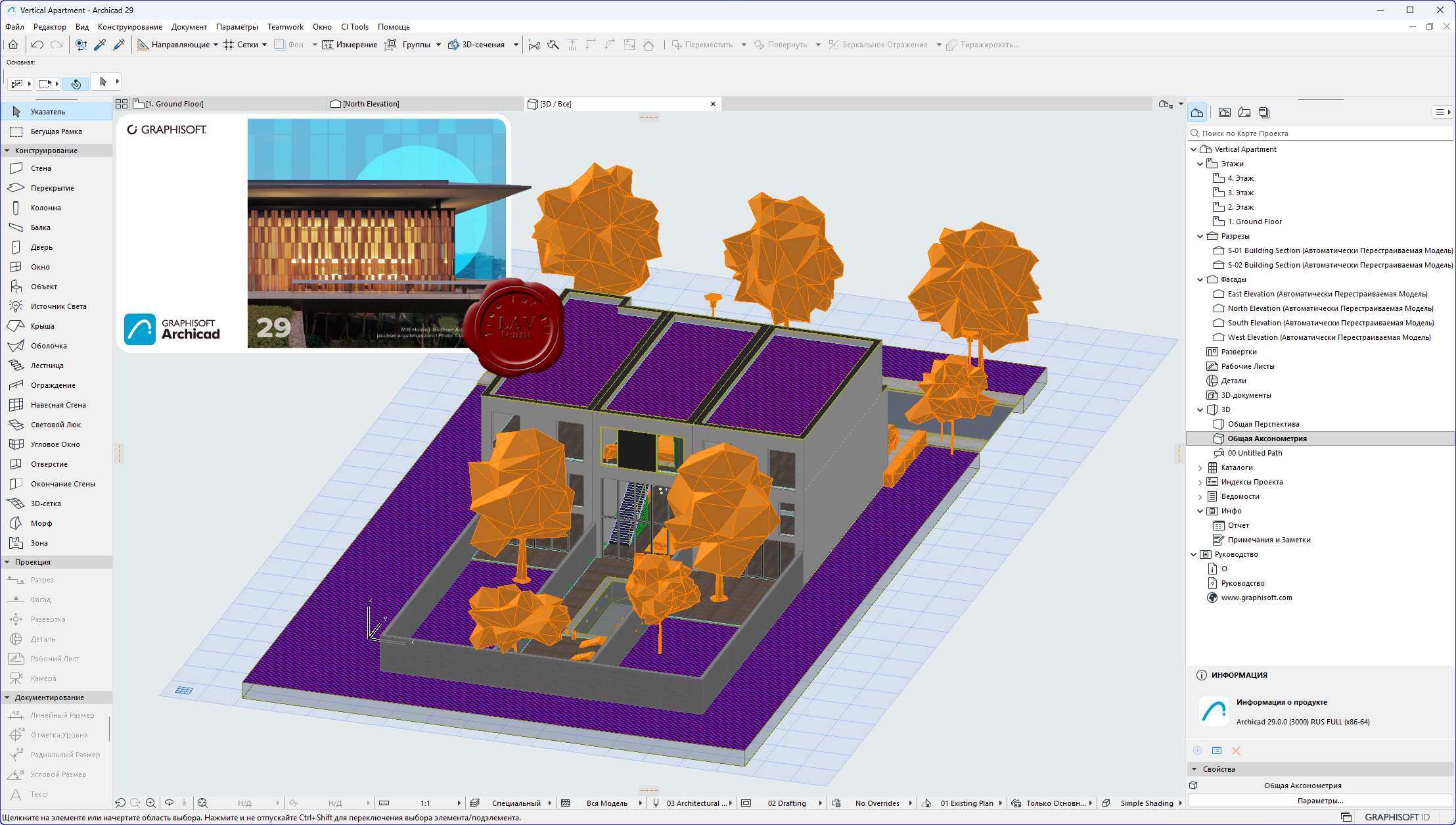The image size is (1456, 825).
Task: Click the Параметры... button
Action: (x=1319, y=801)
